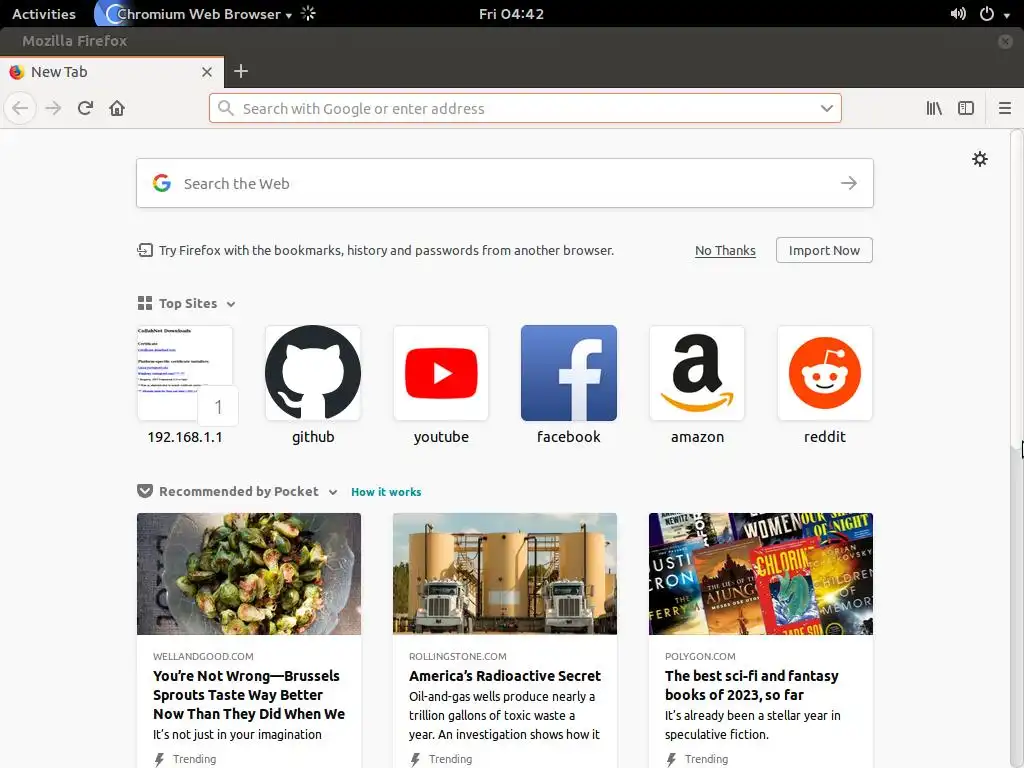Click the magnifier icon in address bar

tap(225, 108)
